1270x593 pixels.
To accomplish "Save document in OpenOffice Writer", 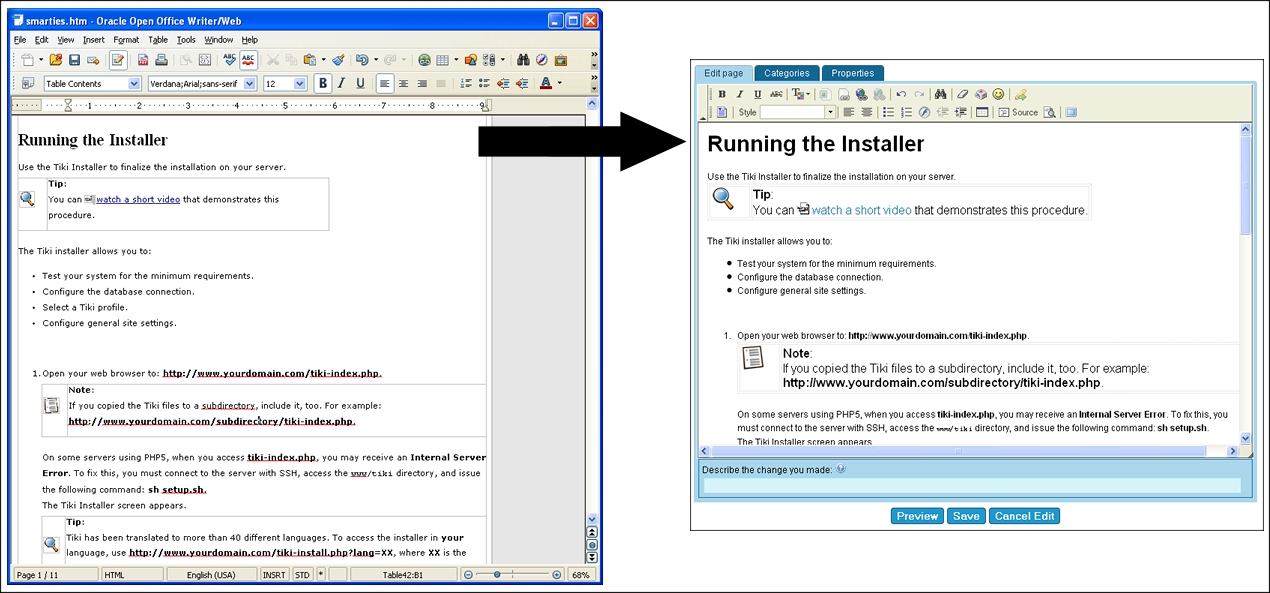I will point(74,60).
